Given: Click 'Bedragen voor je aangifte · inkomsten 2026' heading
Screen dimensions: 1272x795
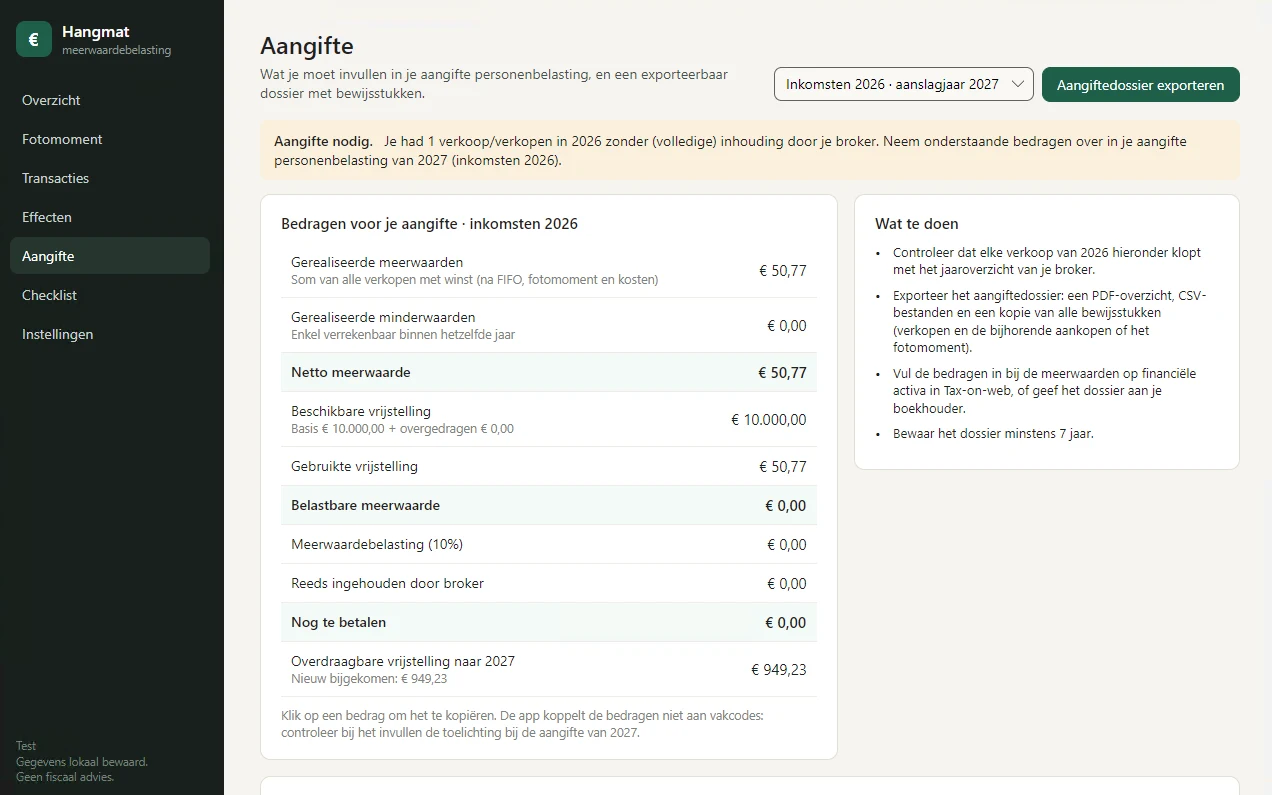Looking at the screenshot, I should click(430, 224).
